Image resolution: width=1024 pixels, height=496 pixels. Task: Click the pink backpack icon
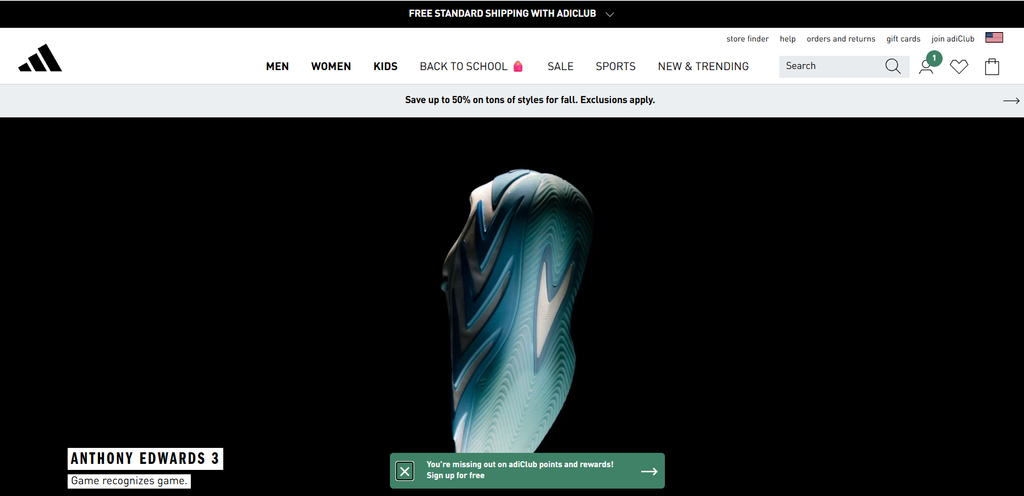point(518,66)
